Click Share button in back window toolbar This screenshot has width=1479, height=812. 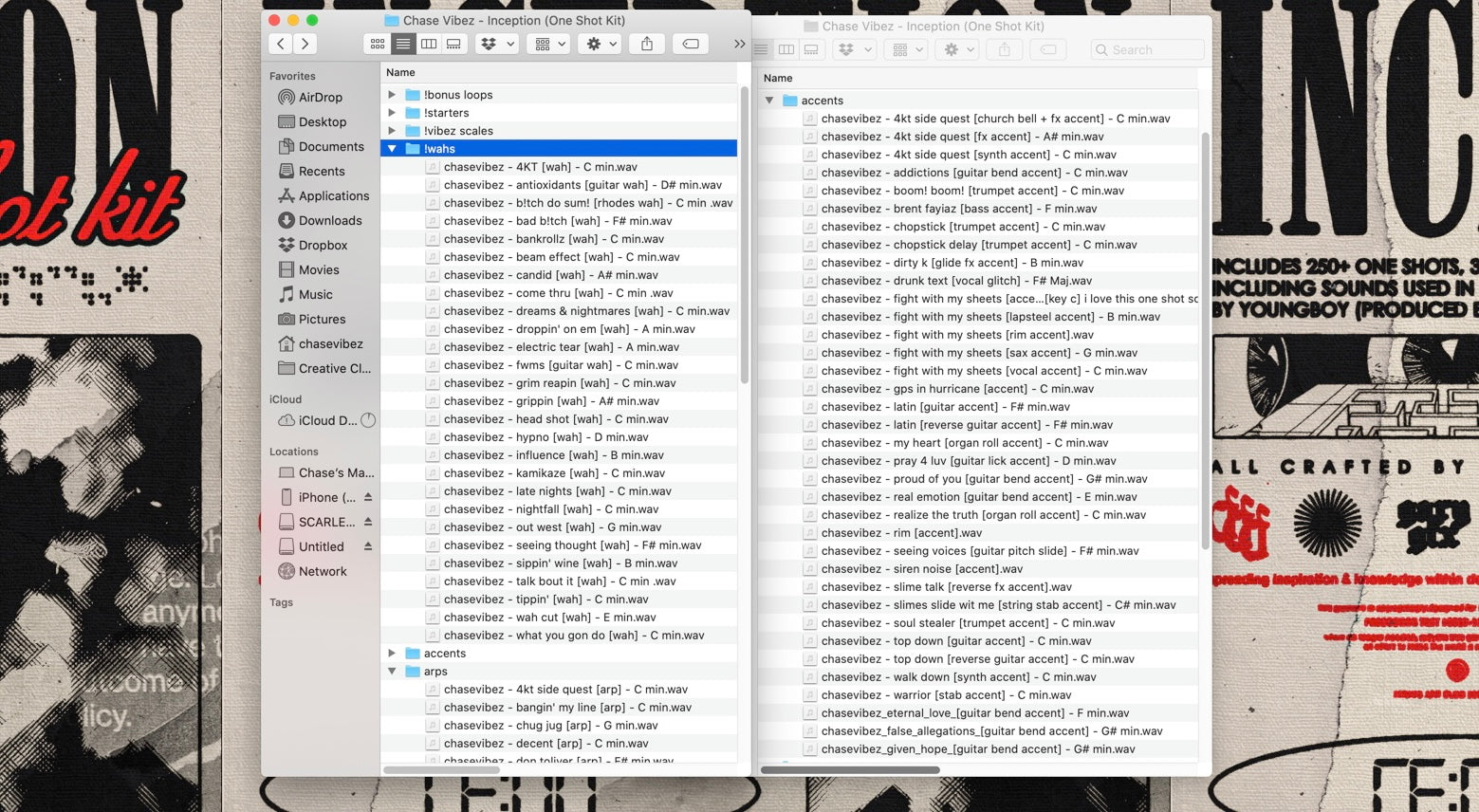1005,49
